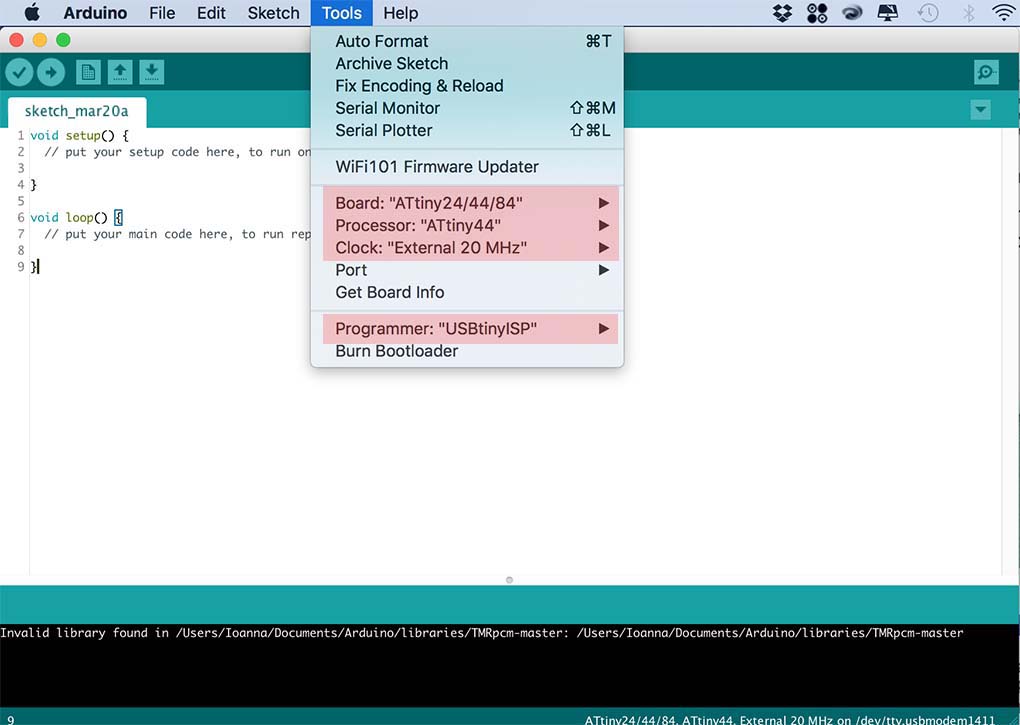The height and width of the screenshot is (725, 1020).
Task: Click the "put your main code here" comment
Action: [178, 234]
